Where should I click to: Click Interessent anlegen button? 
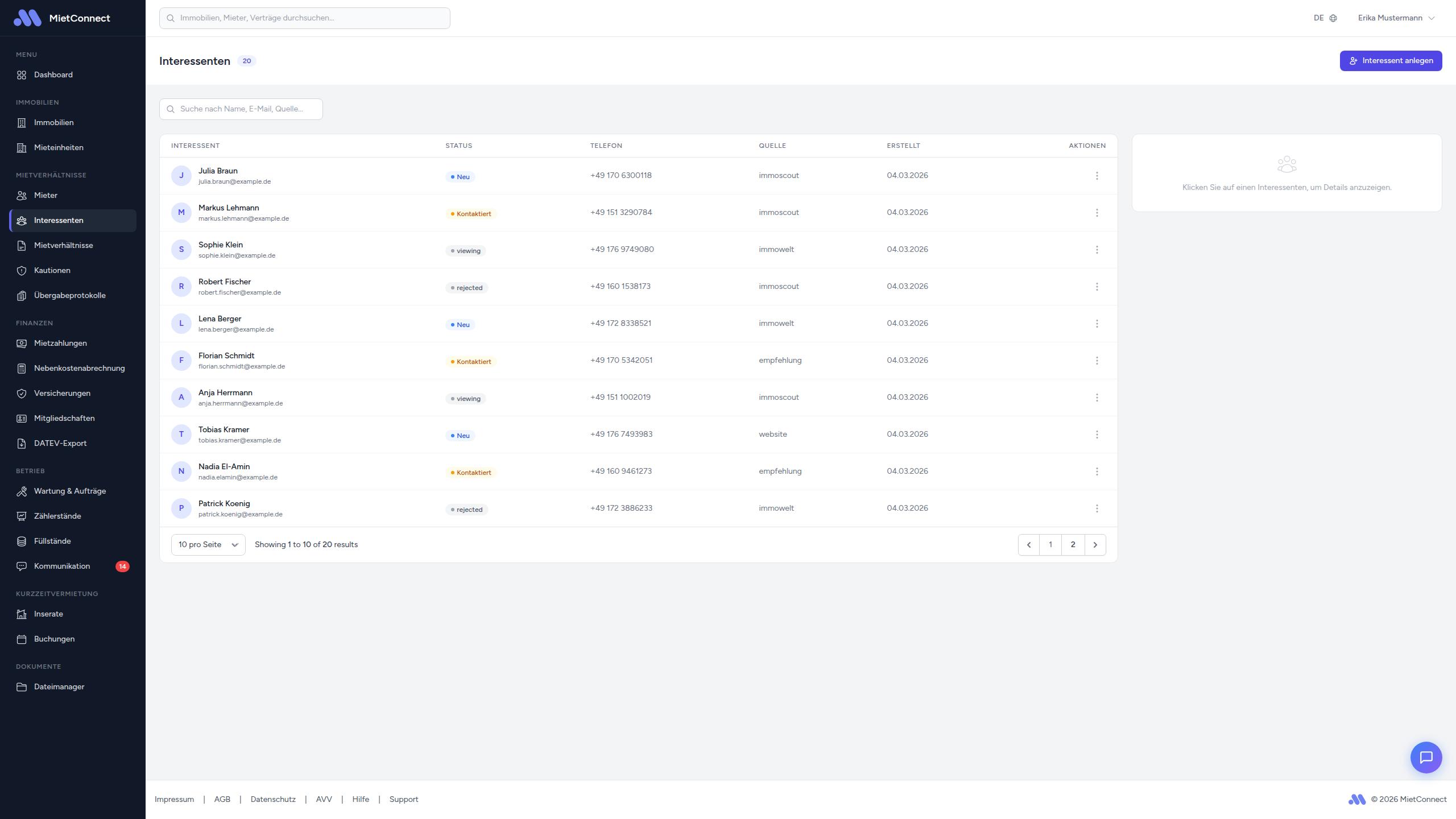coord(1391,61)
